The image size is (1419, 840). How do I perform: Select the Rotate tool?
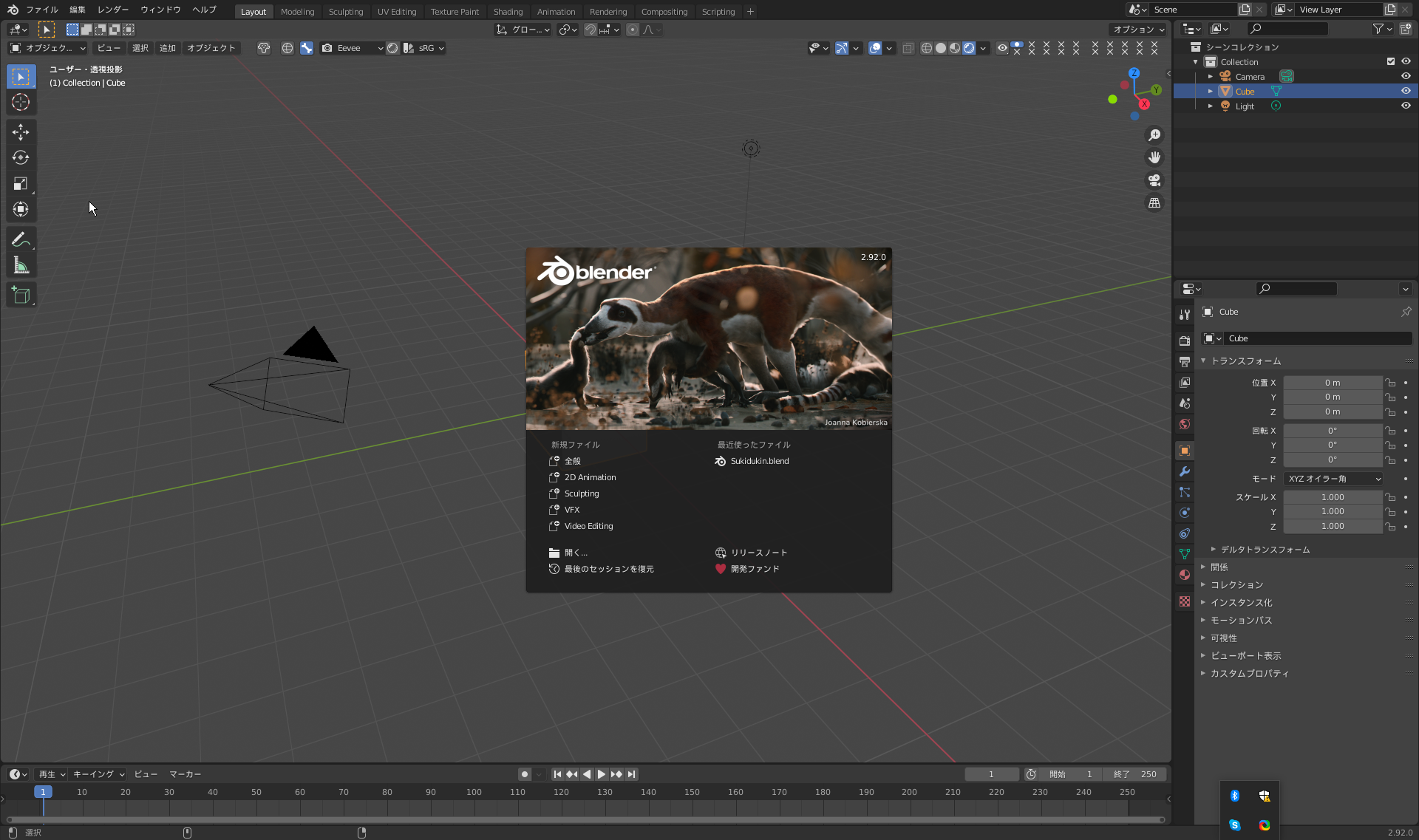[x=21, y=157]
